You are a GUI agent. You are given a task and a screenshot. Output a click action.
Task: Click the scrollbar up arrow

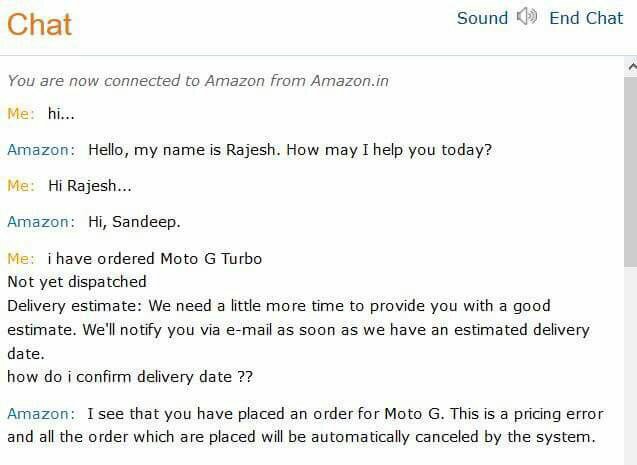pyautogui.click(x=631, y=67)
